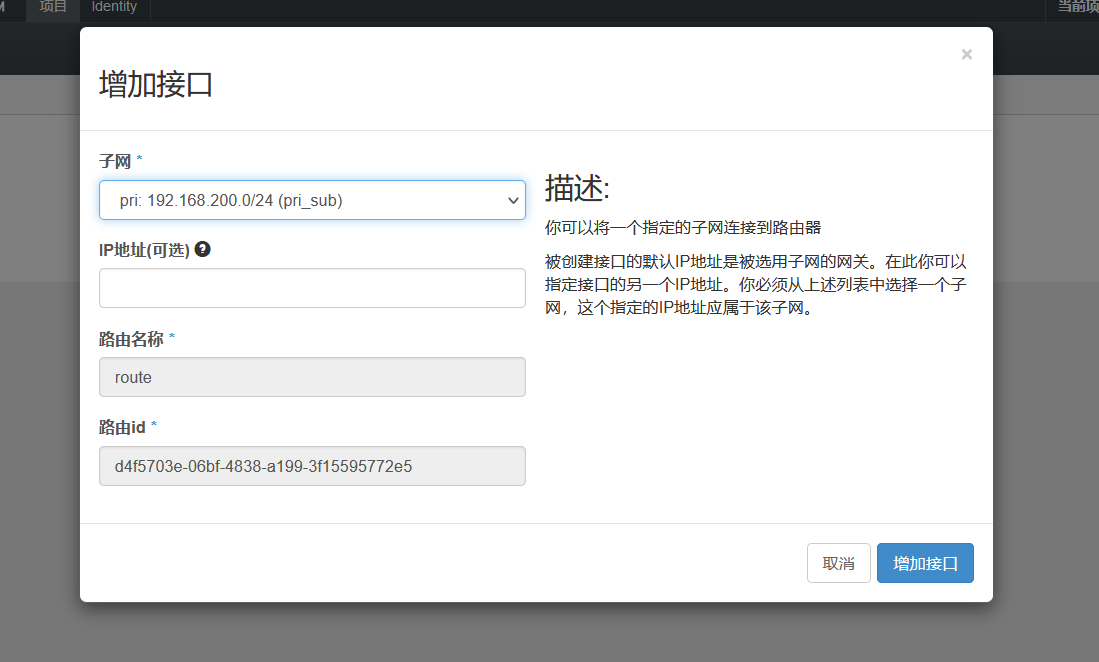Click the 路由id field with the UUID
Screen dimensions: 1099x662
(312, 466)
